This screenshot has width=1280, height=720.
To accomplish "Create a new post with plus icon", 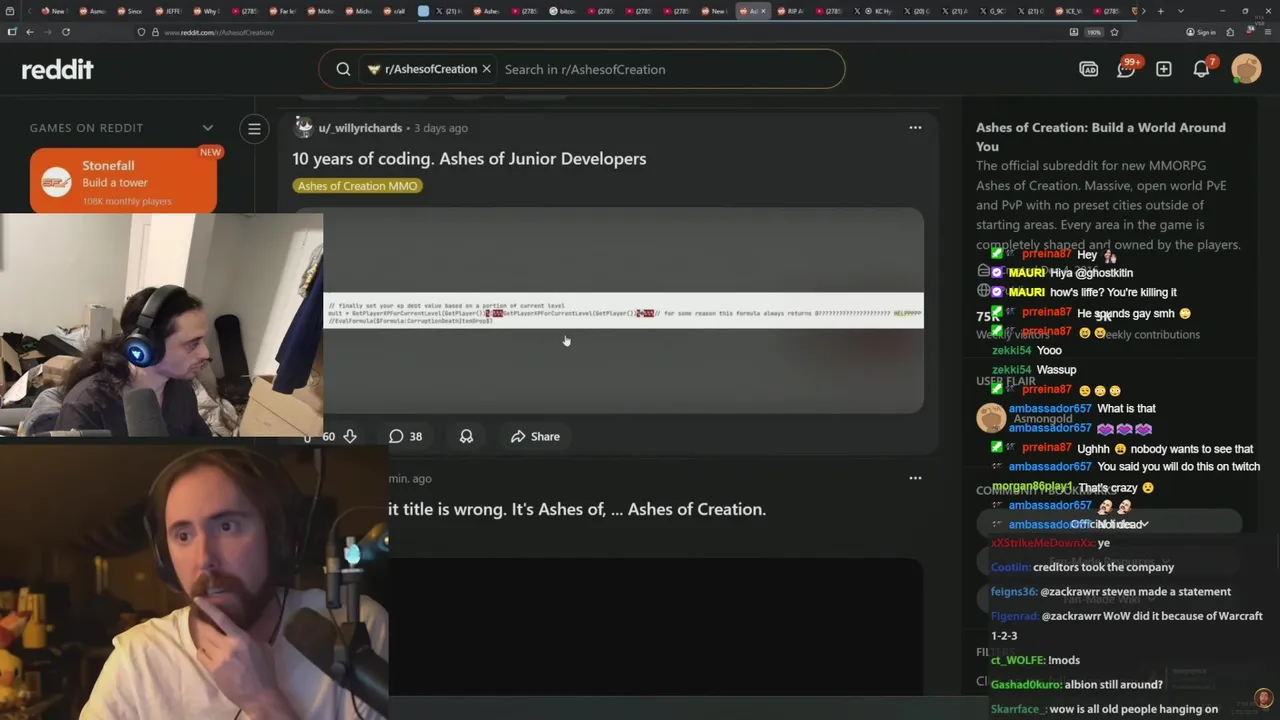I will coord(1164,69).
